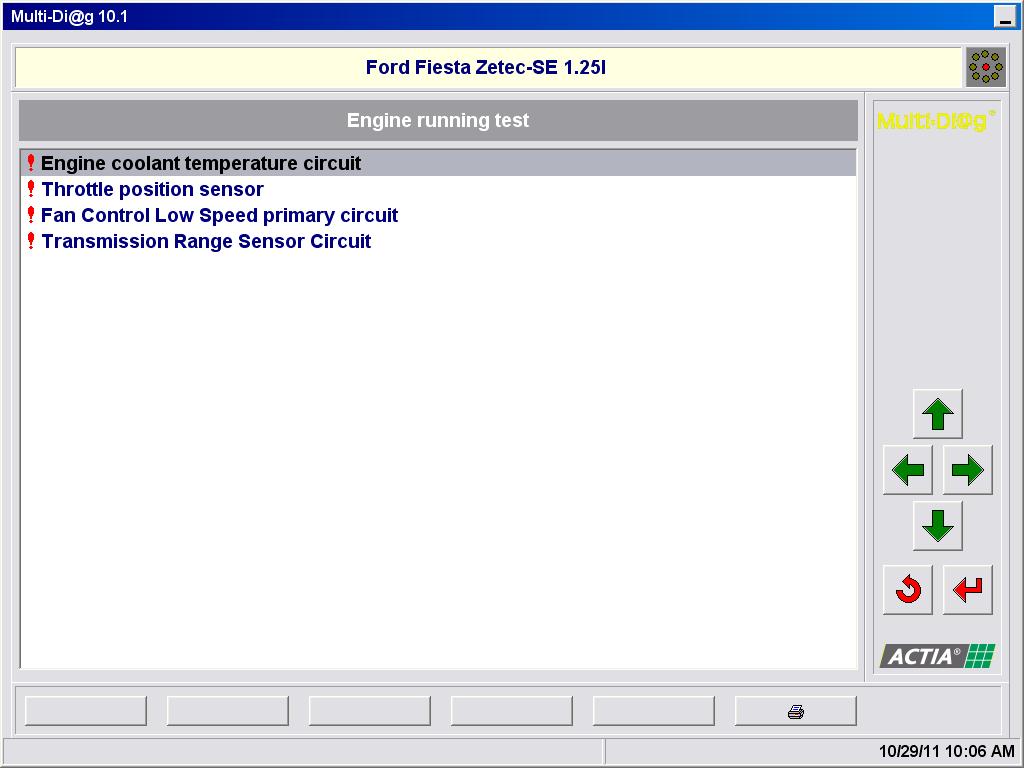
Task: Click the red enter/return arrow button
Action: coord(967,590)
